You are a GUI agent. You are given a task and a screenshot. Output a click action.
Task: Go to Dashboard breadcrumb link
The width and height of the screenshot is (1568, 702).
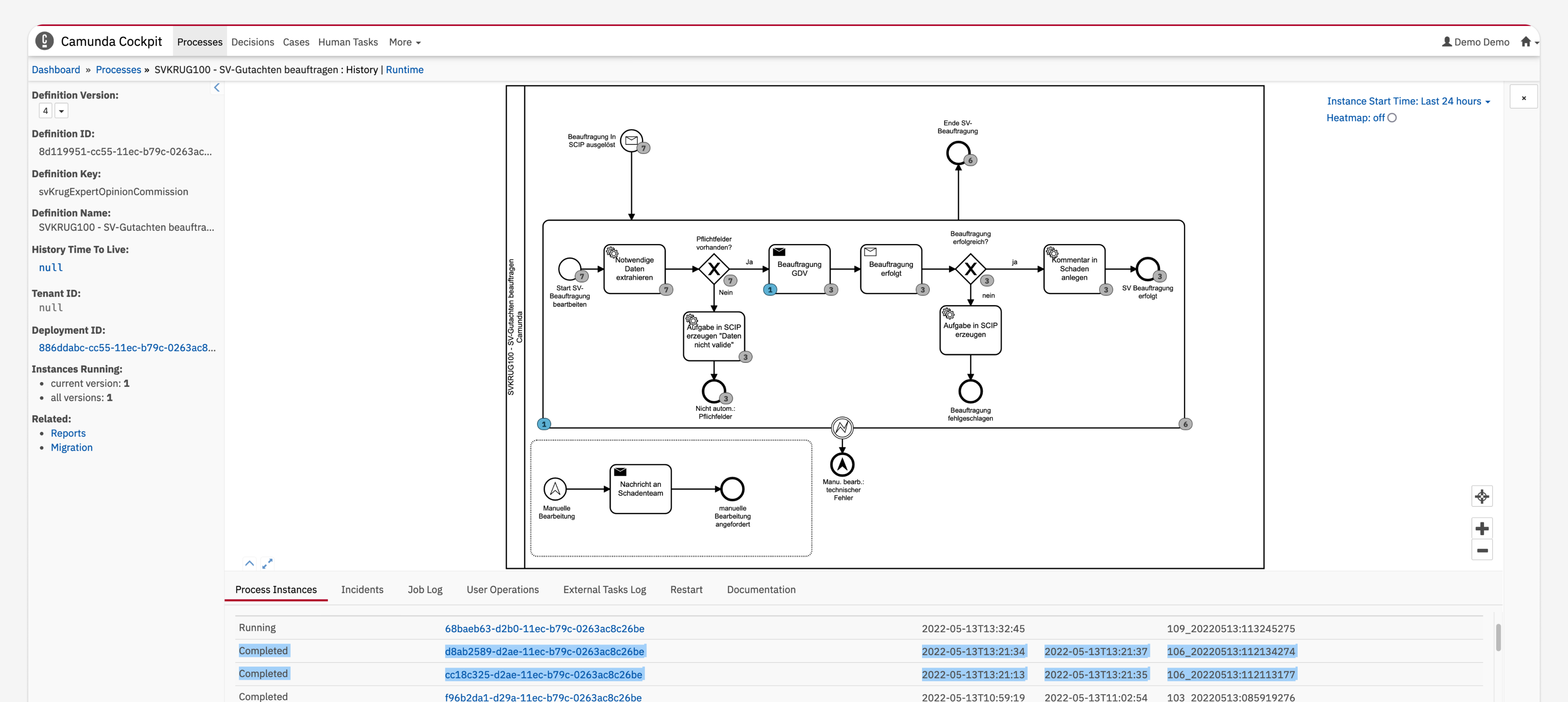pyautogui.click(x=56, y=69)
